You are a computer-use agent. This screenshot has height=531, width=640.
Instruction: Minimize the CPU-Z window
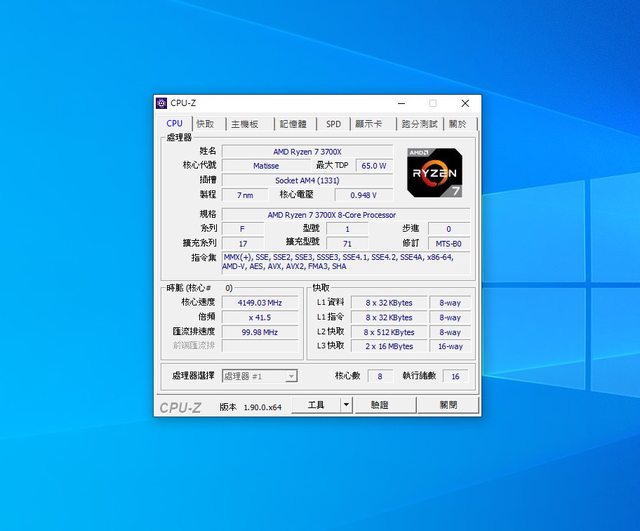401,103
